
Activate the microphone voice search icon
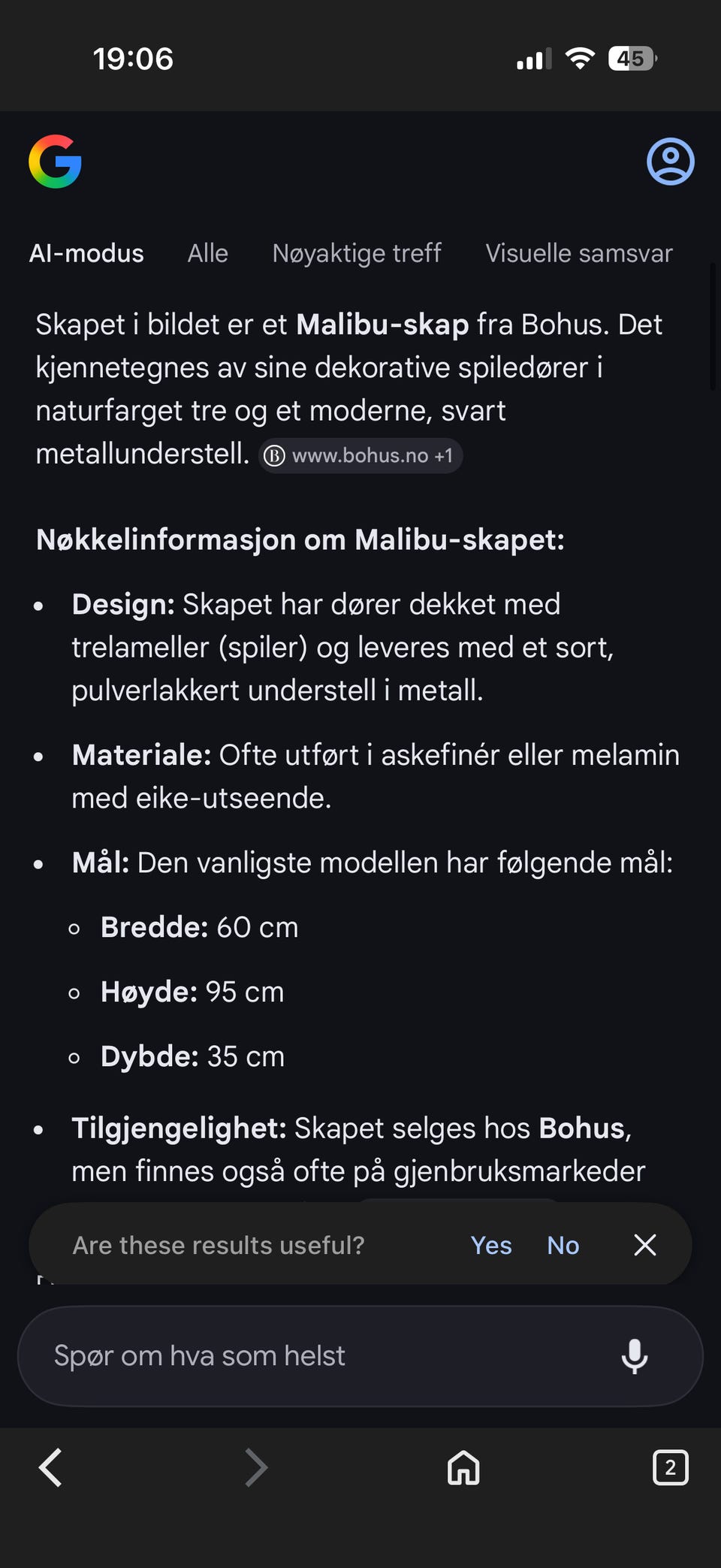[x=635, y=1356]
